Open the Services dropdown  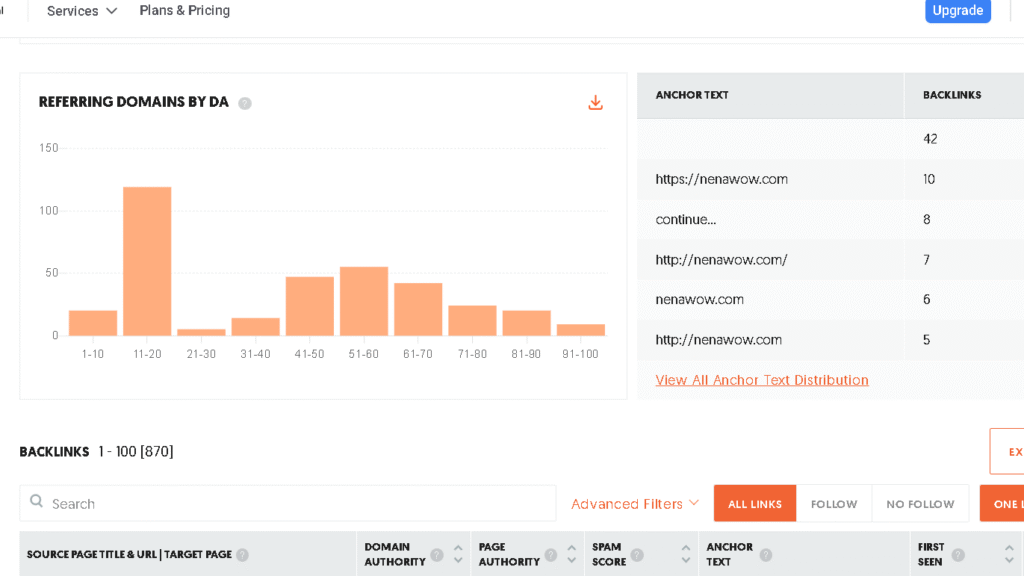tap(80, 11)
